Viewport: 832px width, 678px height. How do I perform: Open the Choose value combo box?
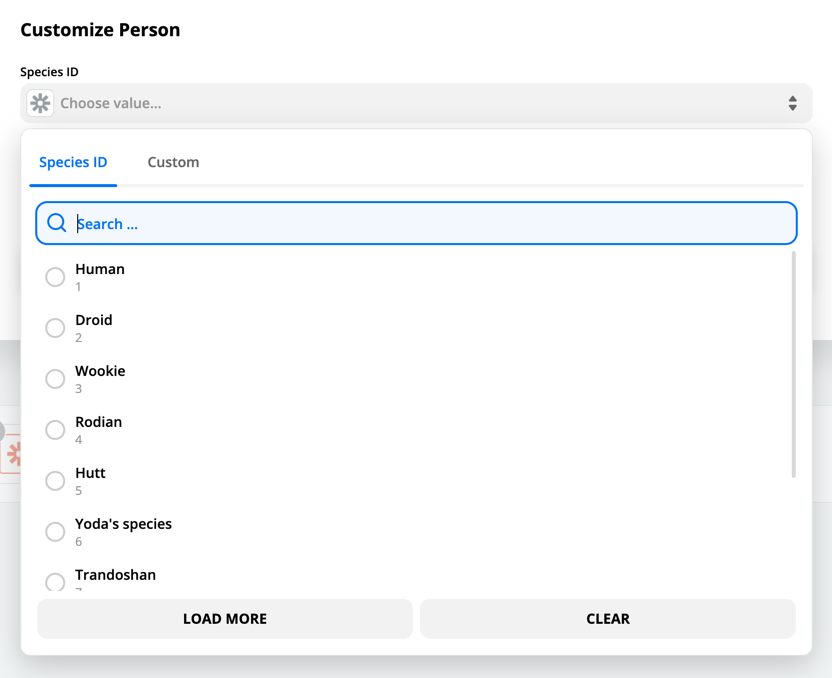tap(400, 103)
